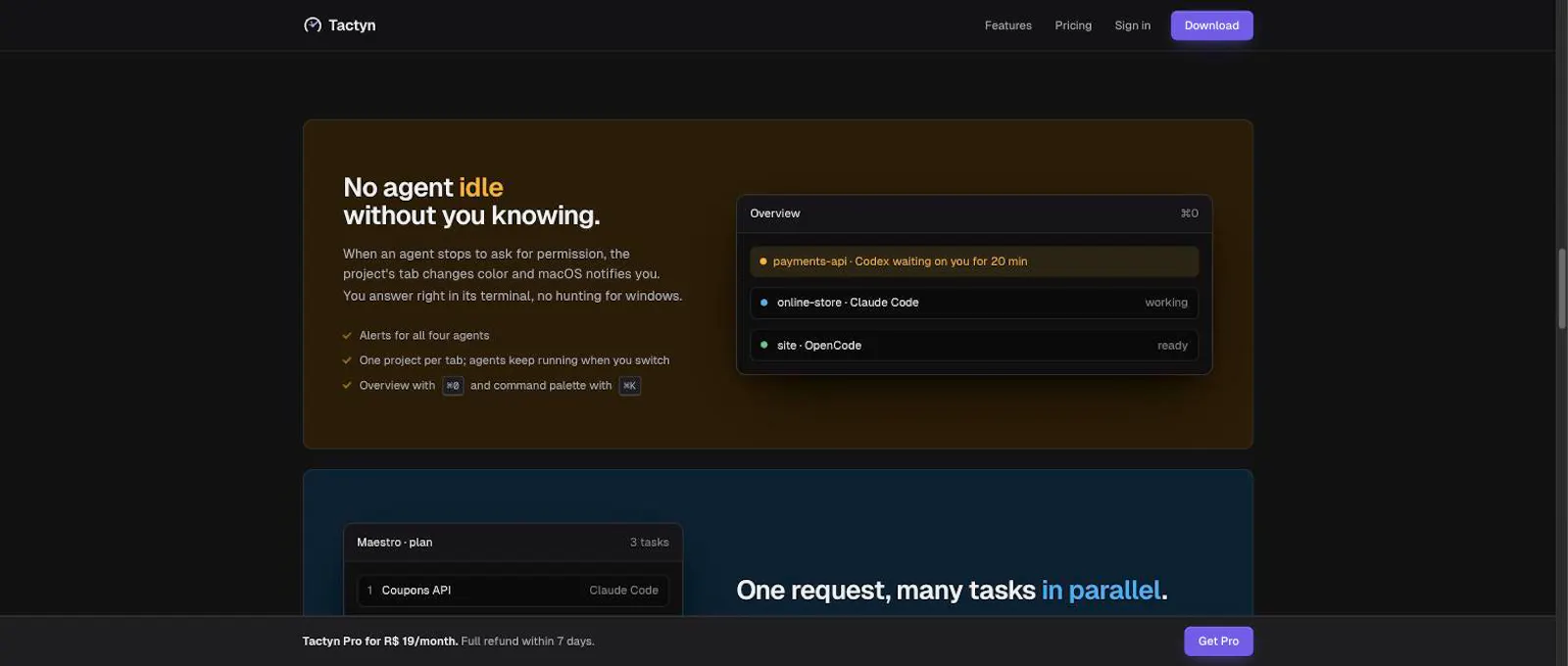Select the payments-api Codex waiting row
This screenshot has height=666, width=1568.
[974, 262]
